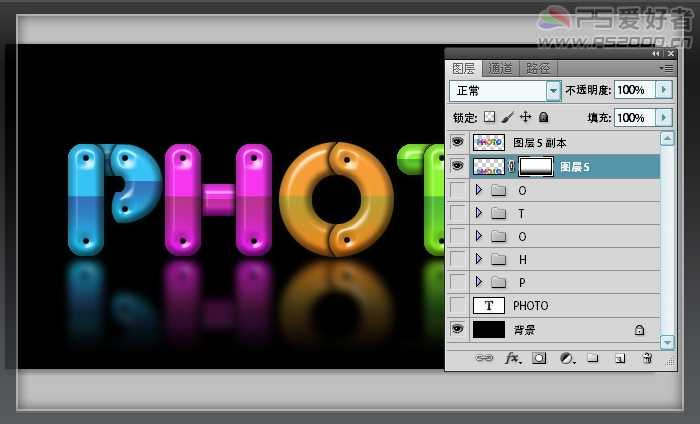Switch to the 路径 tab
Screen dimensions: 700x424
[x=538, y=68]
